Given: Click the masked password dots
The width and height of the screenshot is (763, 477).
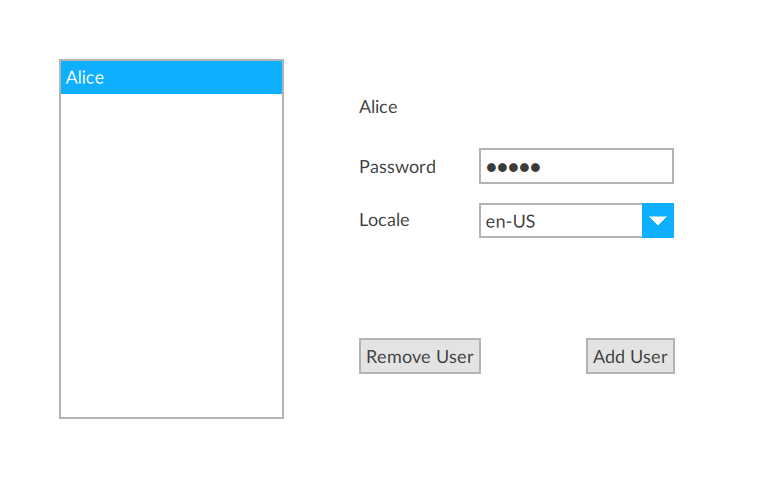Looking at the screenshot, I should coord(513,168).
